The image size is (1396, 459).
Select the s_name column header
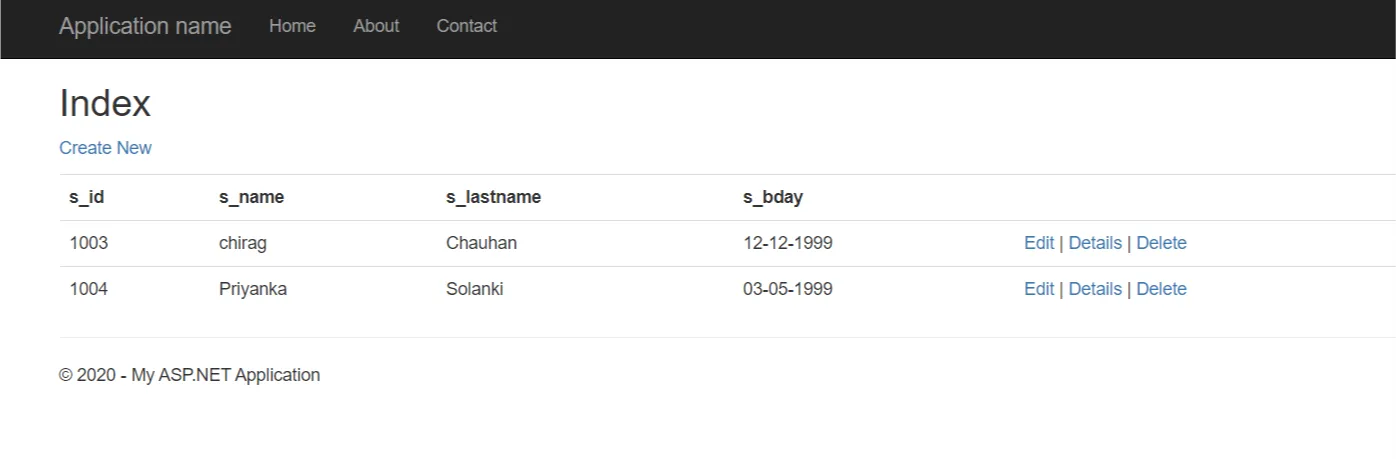pyautogui.click(x=252, y=197)
